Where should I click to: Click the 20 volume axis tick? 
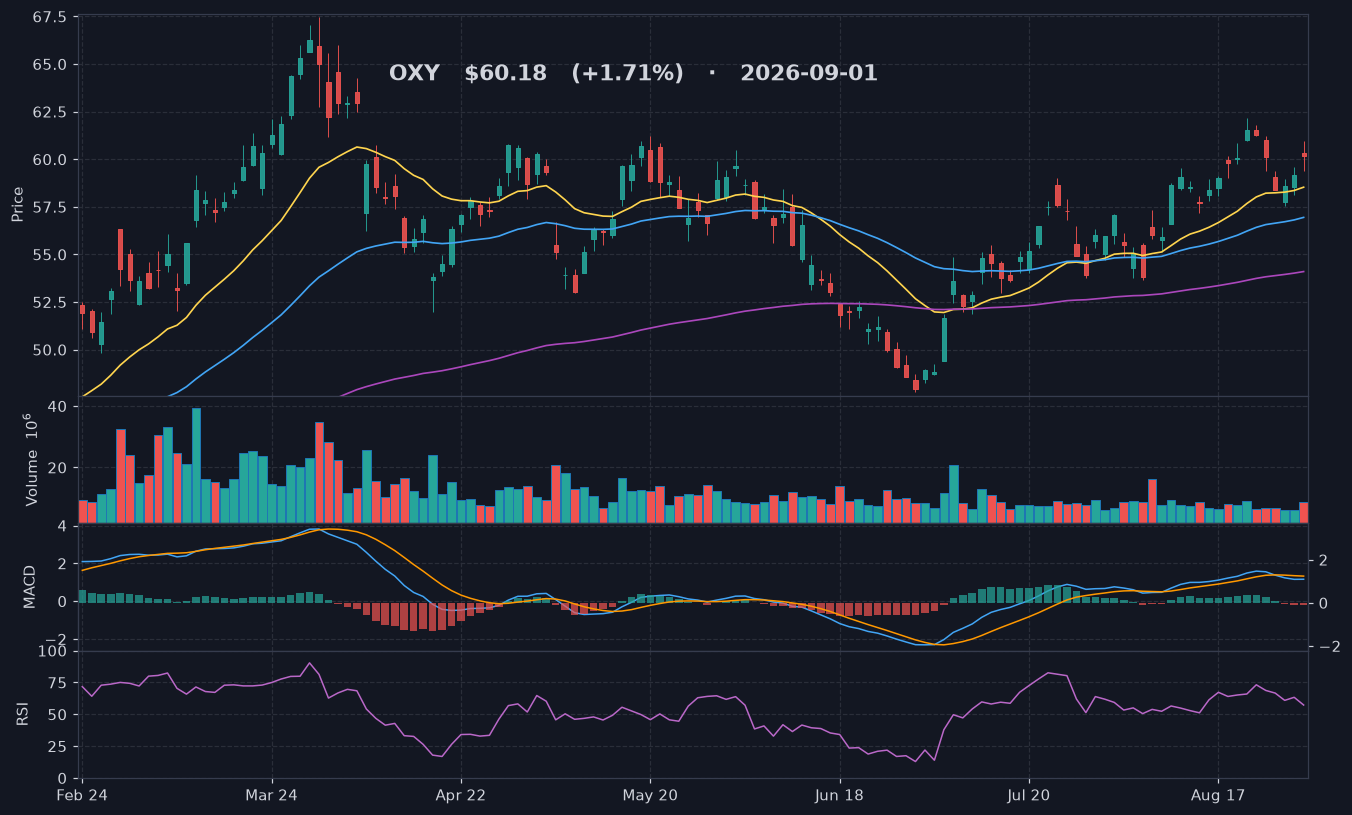click(x=58, y=468)
